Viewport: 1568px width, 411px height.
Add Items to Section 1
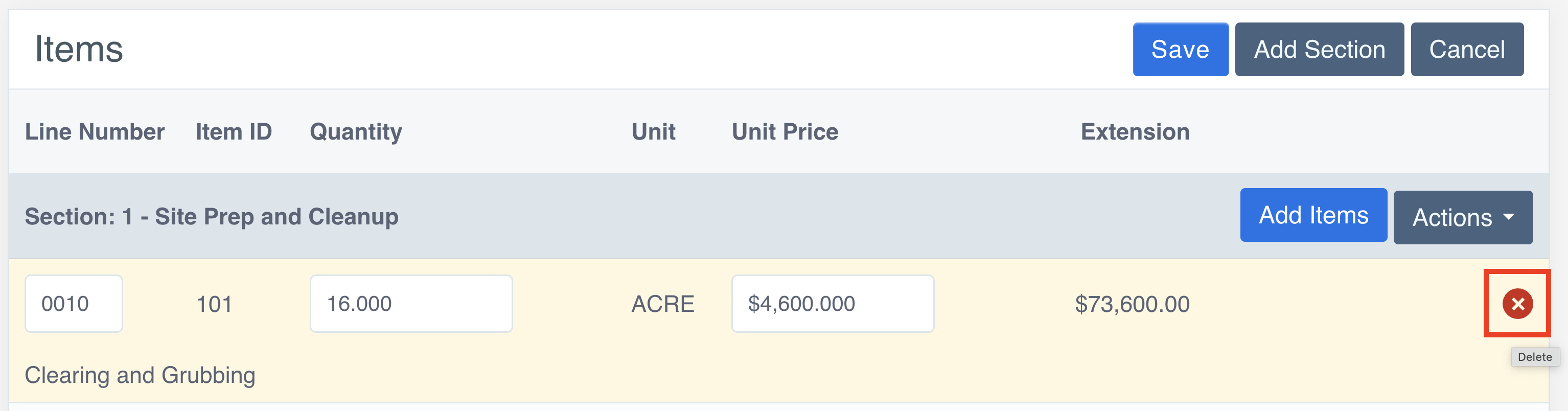[1313, 215]
